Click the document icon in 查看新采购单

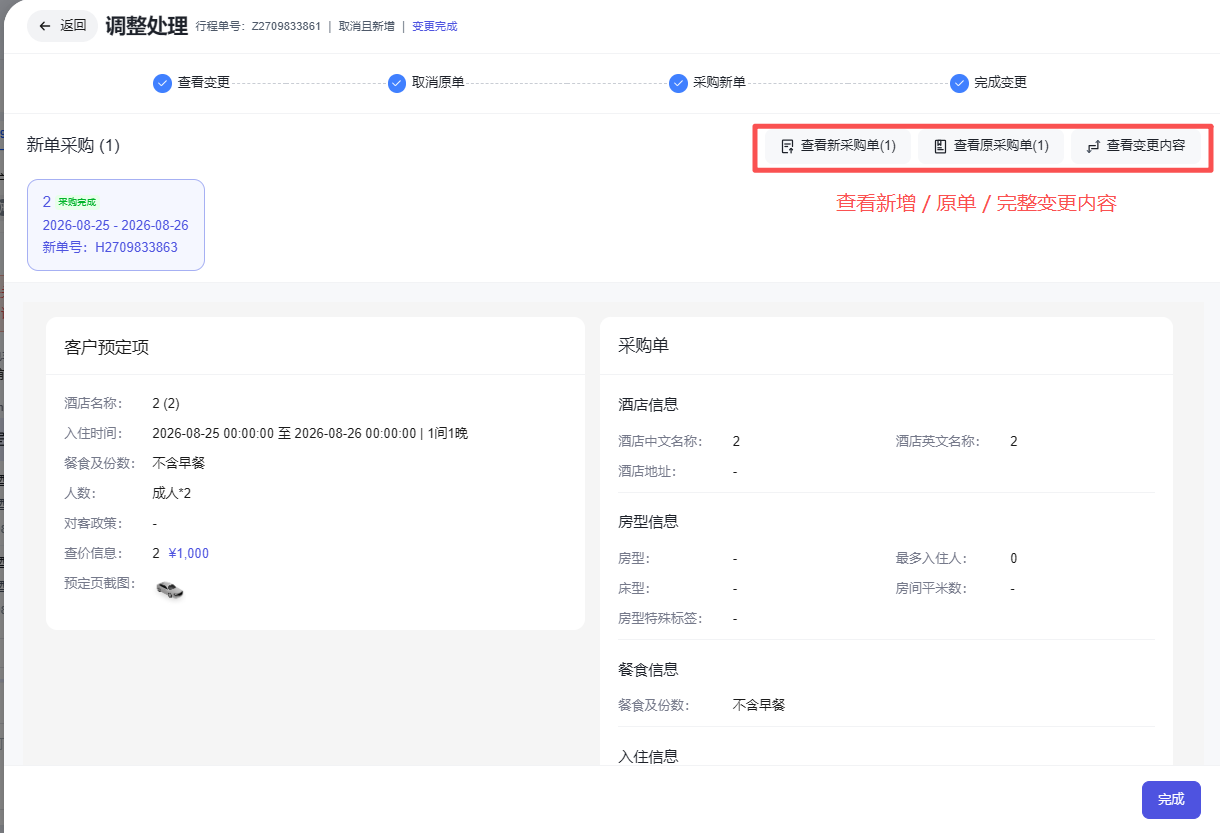(x=788, y=146)
